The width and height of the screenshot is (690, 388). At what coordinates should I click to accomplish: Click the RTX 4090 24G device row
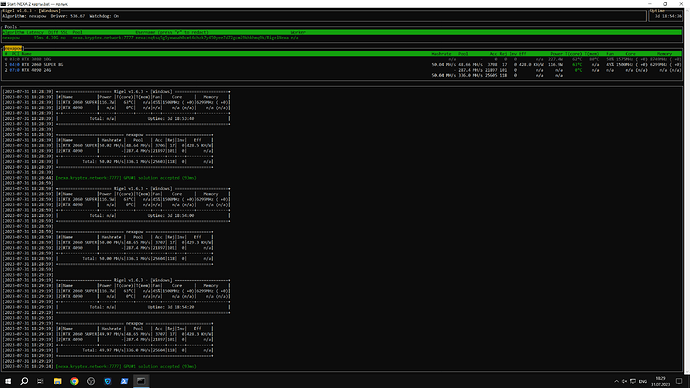tap(342, 70)
